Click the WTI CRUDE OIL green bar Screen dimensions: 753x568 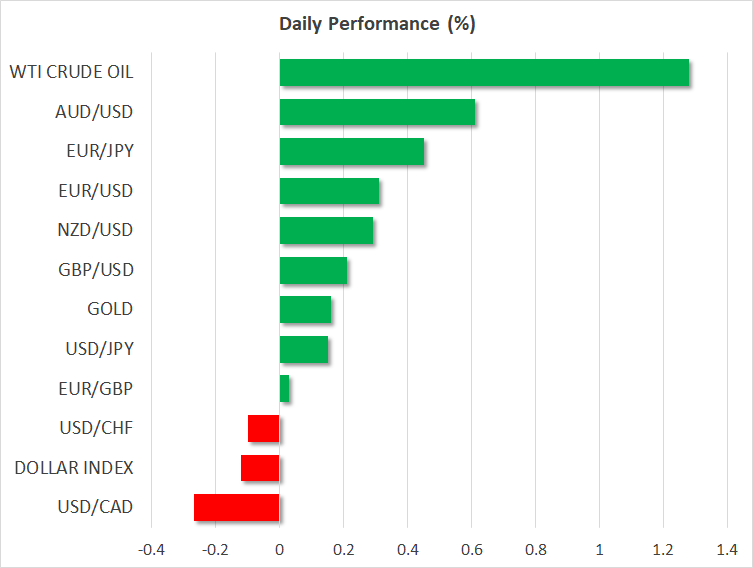[x=484, y=72]
